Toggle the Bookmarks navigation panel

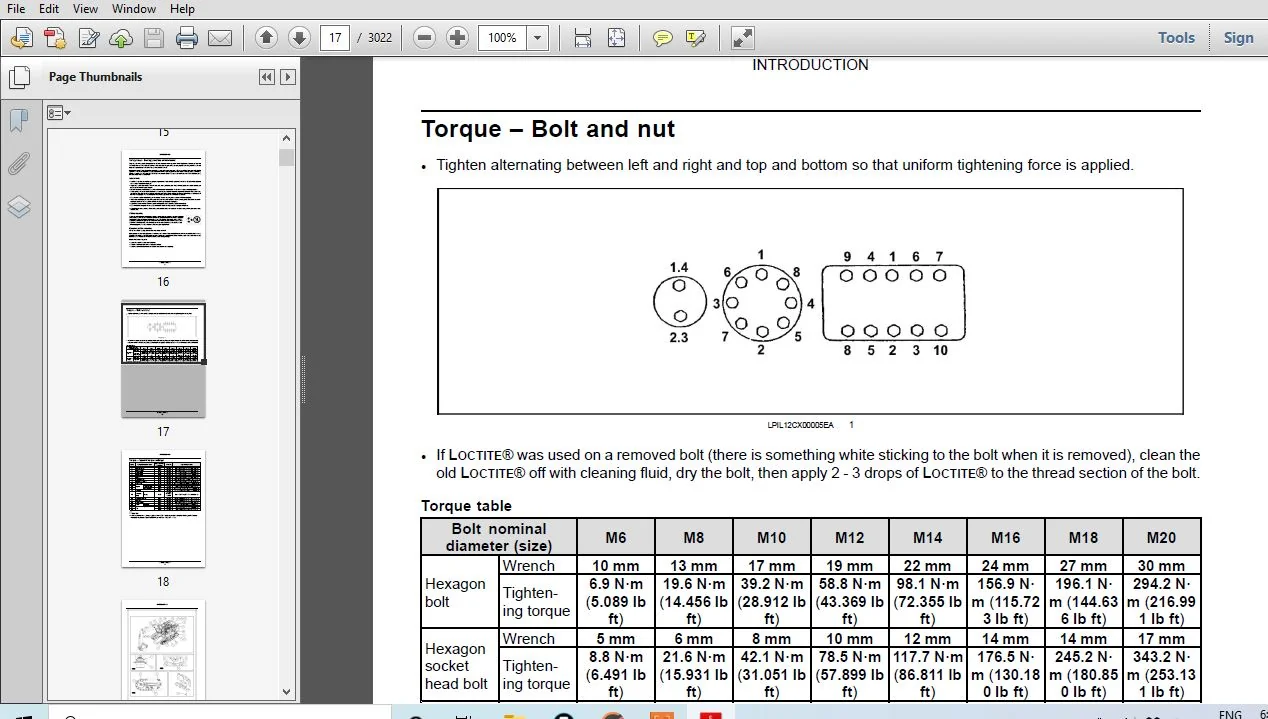18,121
